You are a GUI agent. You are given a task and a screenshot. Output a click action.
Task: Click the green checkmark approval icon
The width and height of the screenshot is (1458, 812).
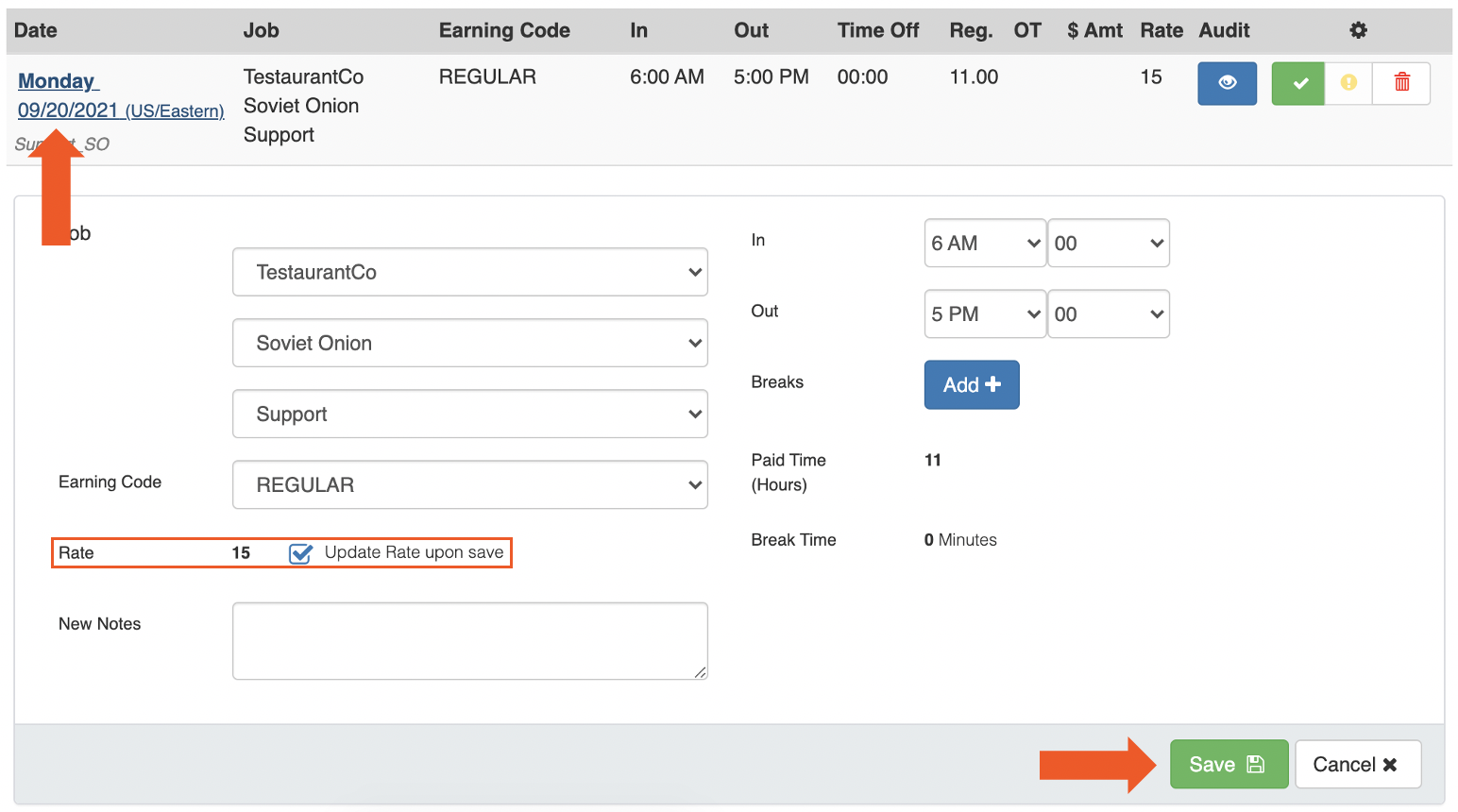point(1297,83)
